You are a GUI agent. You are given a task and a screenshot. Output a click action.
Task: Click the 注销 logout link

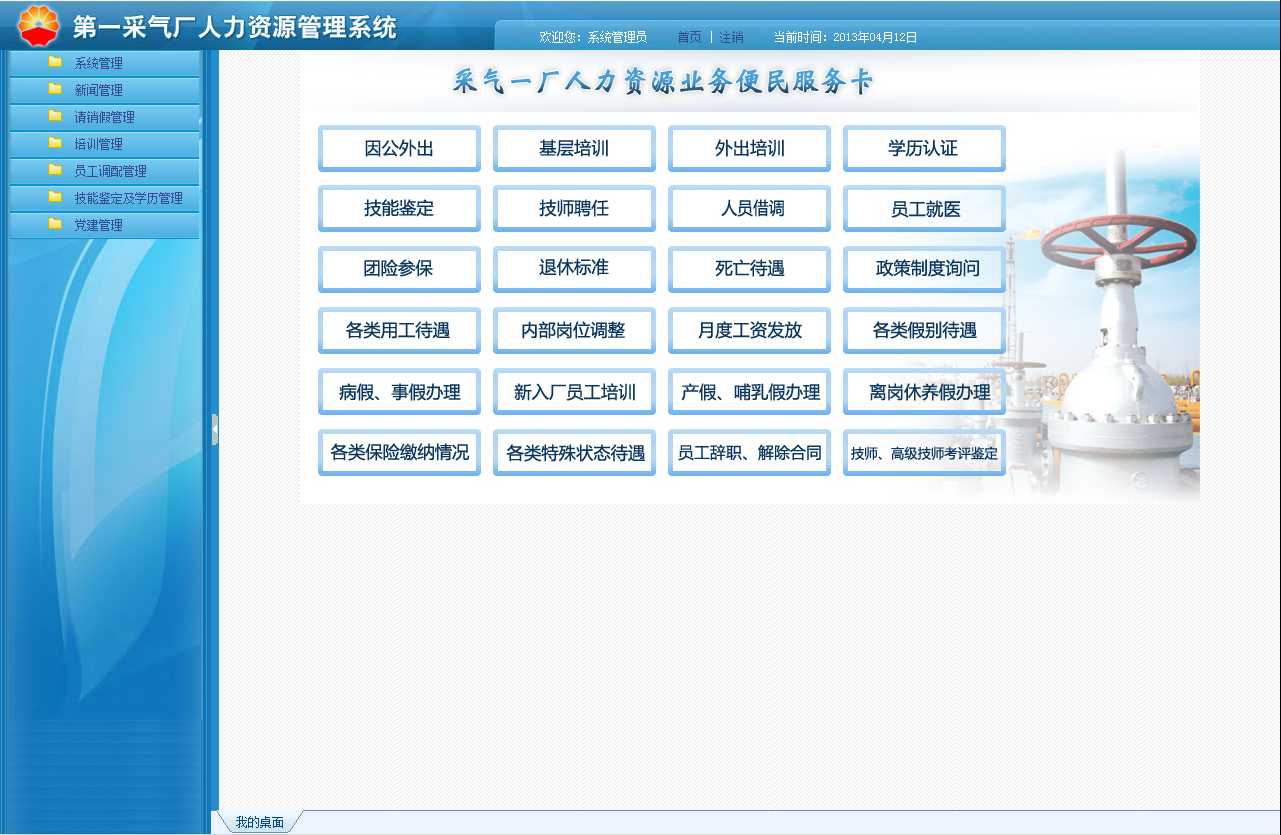[731, 37]
